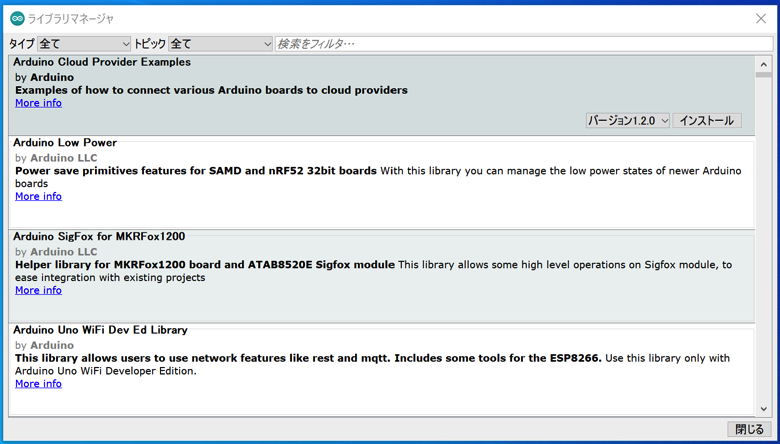Click the Power save primitives features description text
780x444 pixels.
tap(195, 171)
